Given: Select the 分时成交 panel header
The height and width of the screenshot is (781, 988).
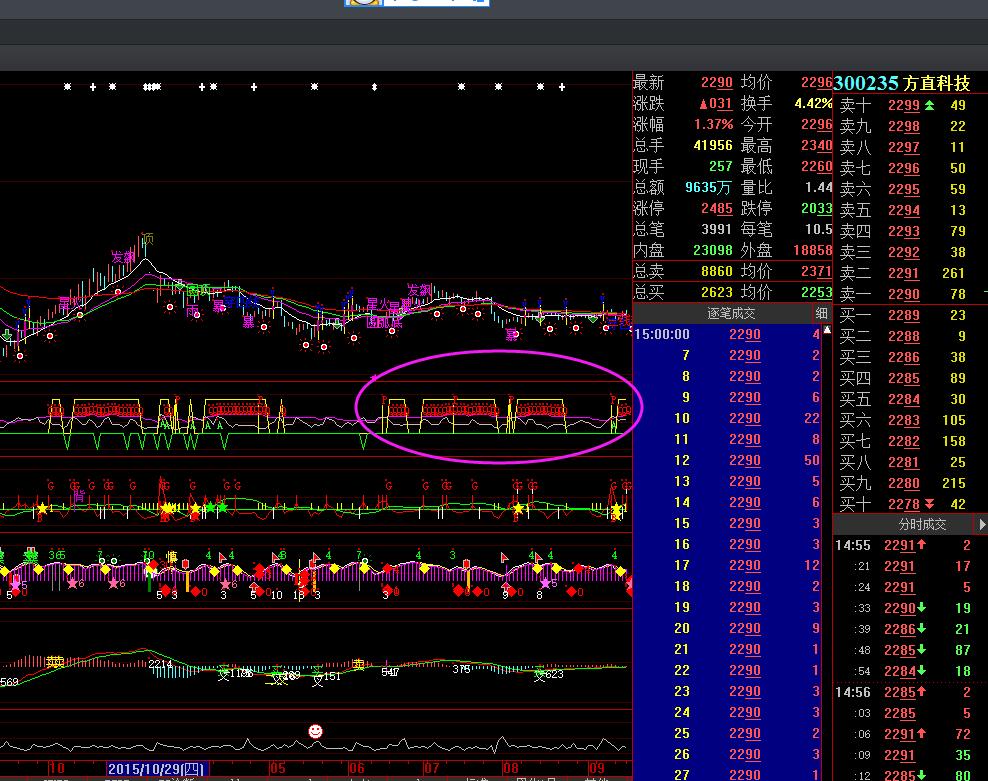Looking at the screenshot, I should pyautogui.click(x=904, y=524).
